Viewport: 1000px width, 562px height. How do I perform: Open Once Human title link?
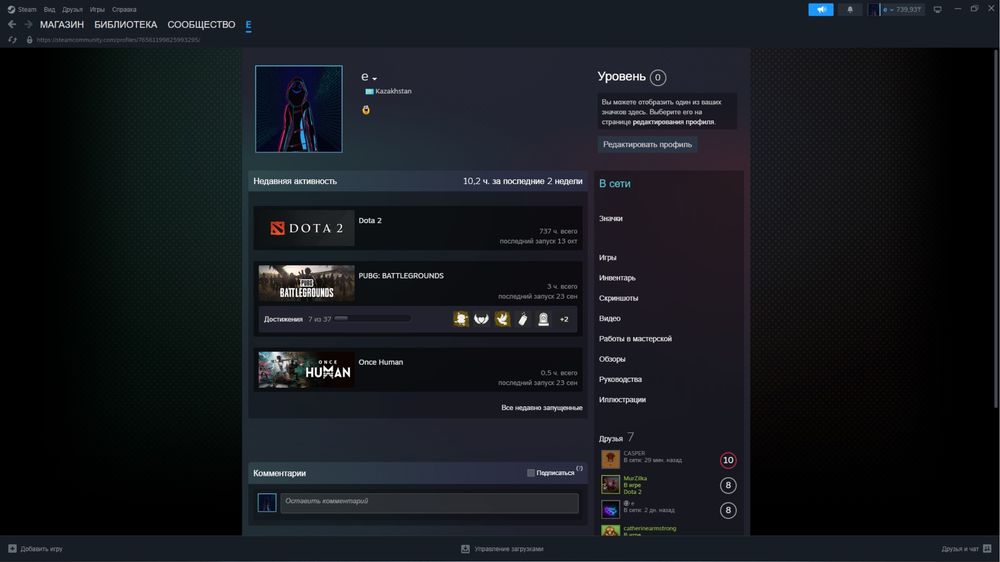[380, 362]
